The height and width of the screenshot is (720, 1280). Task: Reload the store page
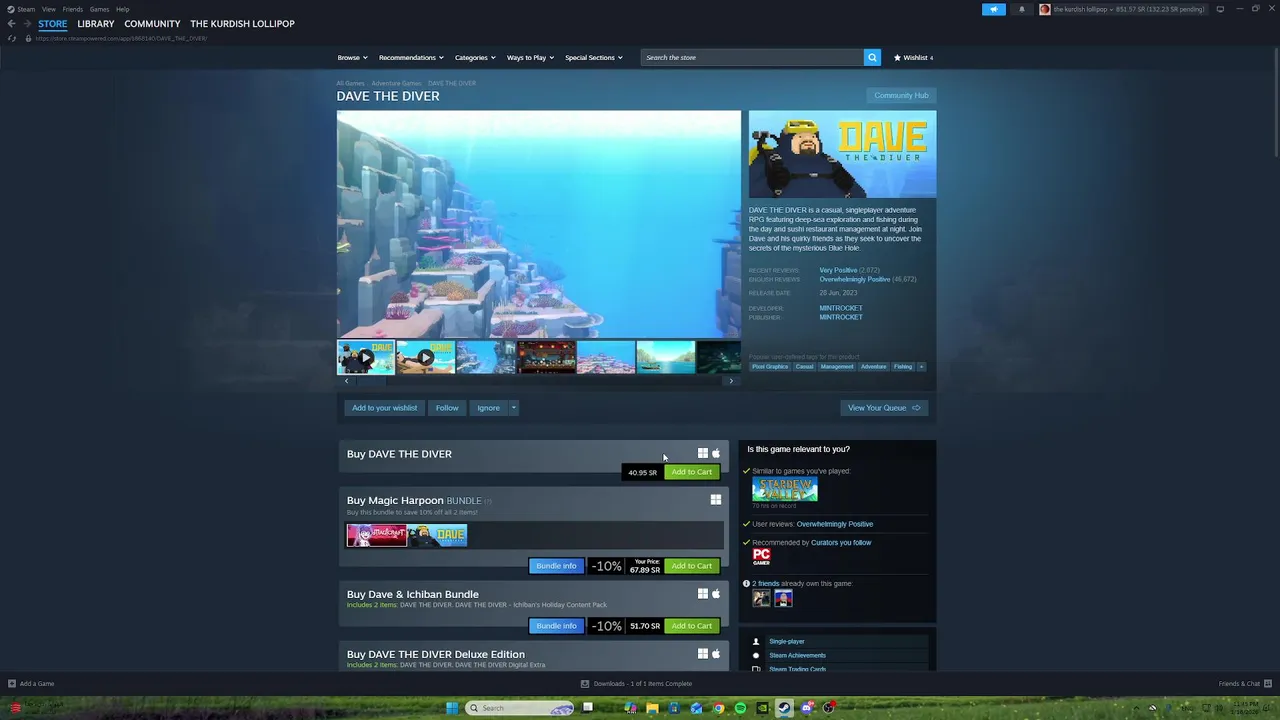(12, 38)
